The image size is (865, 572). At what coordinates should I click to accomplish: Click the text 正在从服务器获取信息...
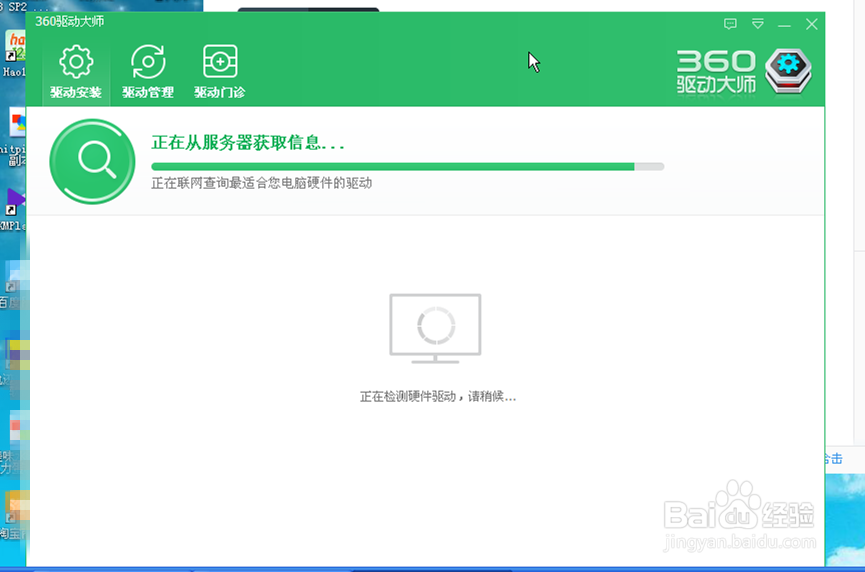tap(248, 142)
